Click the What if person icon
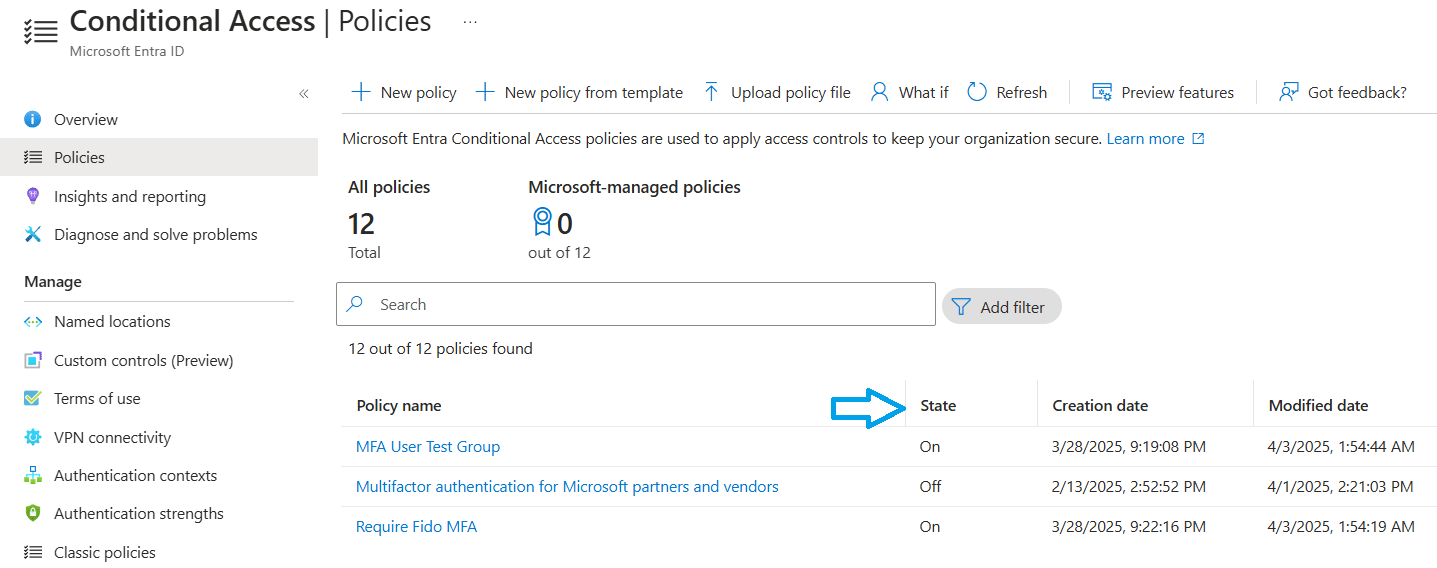Screen dimensions: 1437x568 879,92
